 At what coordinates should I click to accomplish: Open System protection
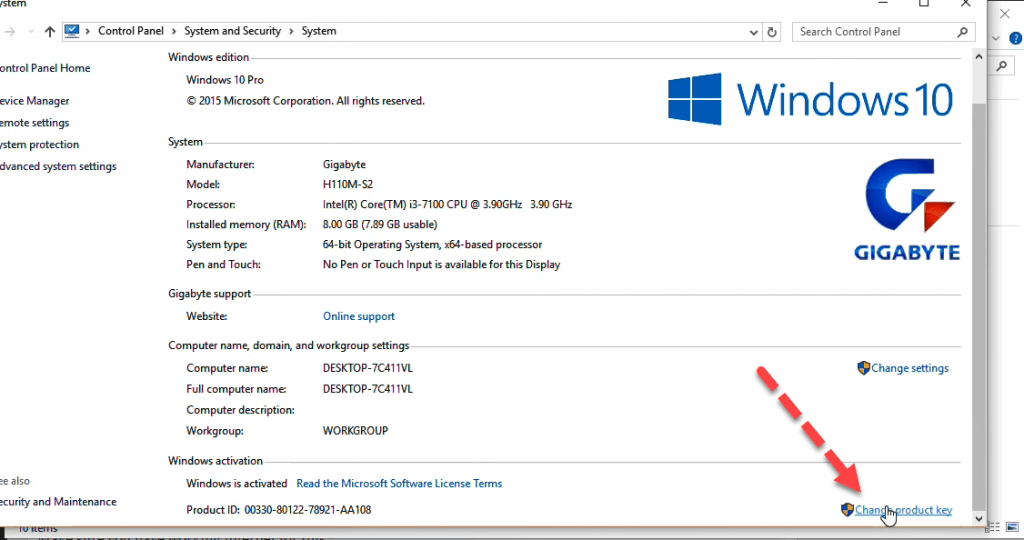(39, 144)
